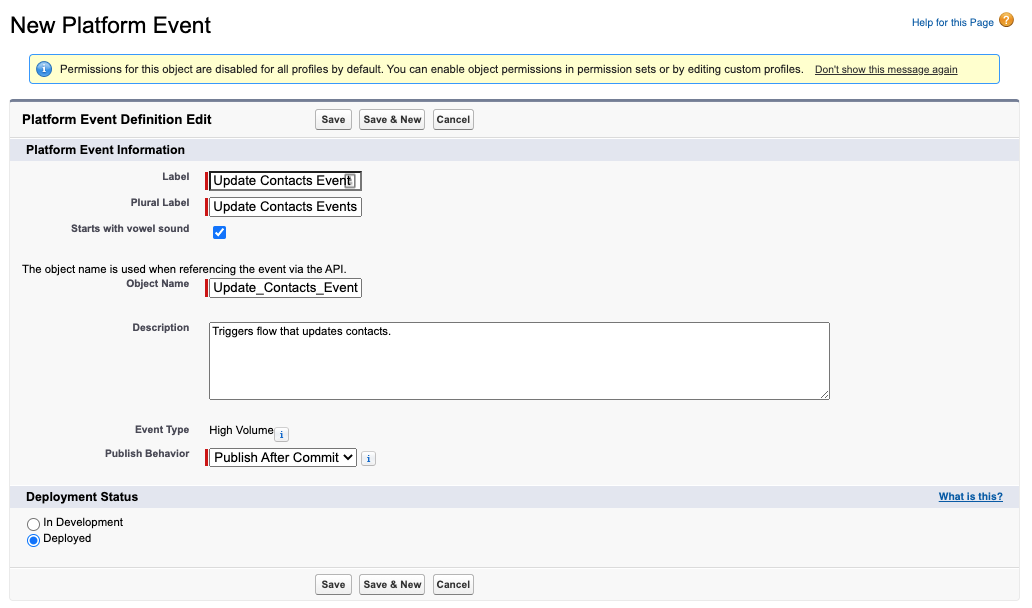Screen dimensions: 1032x608
Task: Click the bottom Cancel button
Action: [x=453, y=585]
